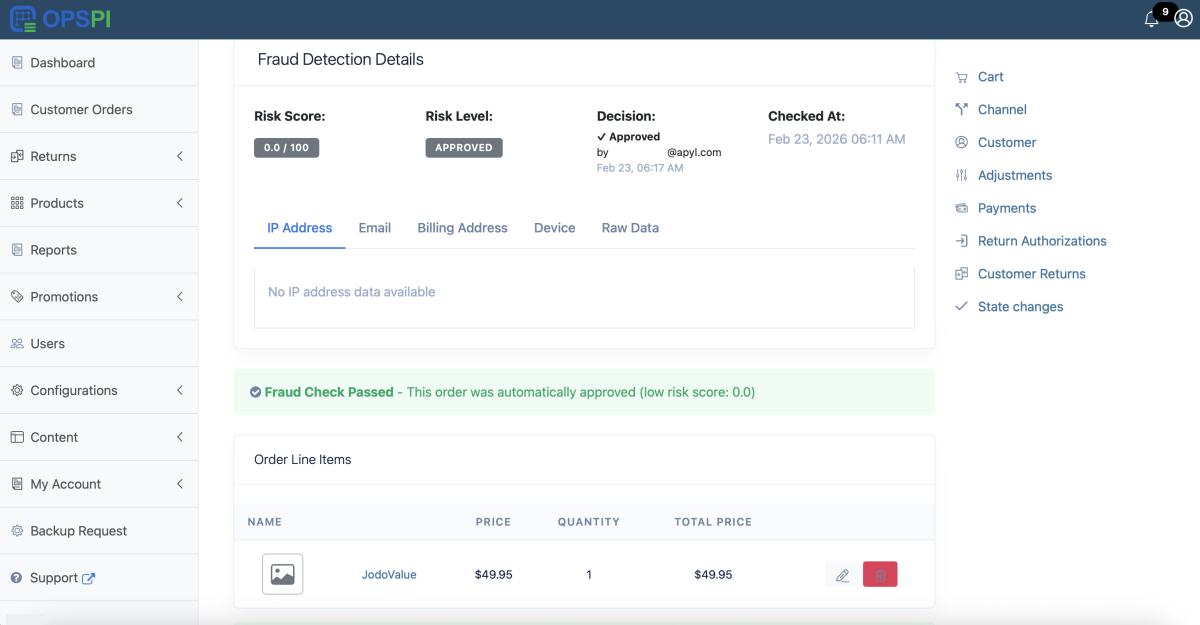Jump to Cart section link
The image size is (1200, 625).
click(x=991, y=77)
